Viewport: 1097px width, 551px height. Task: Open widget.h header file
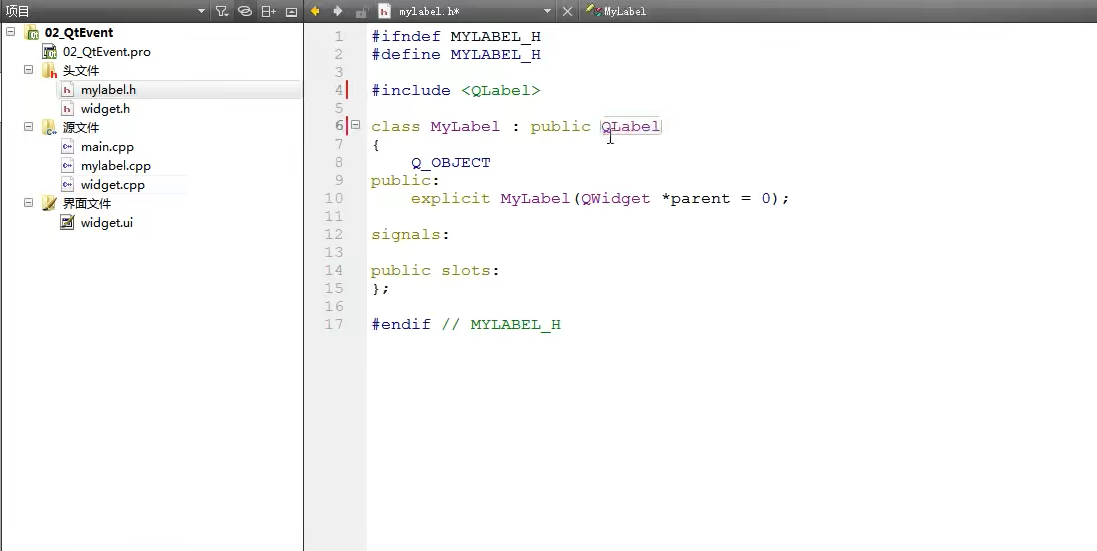105,108
